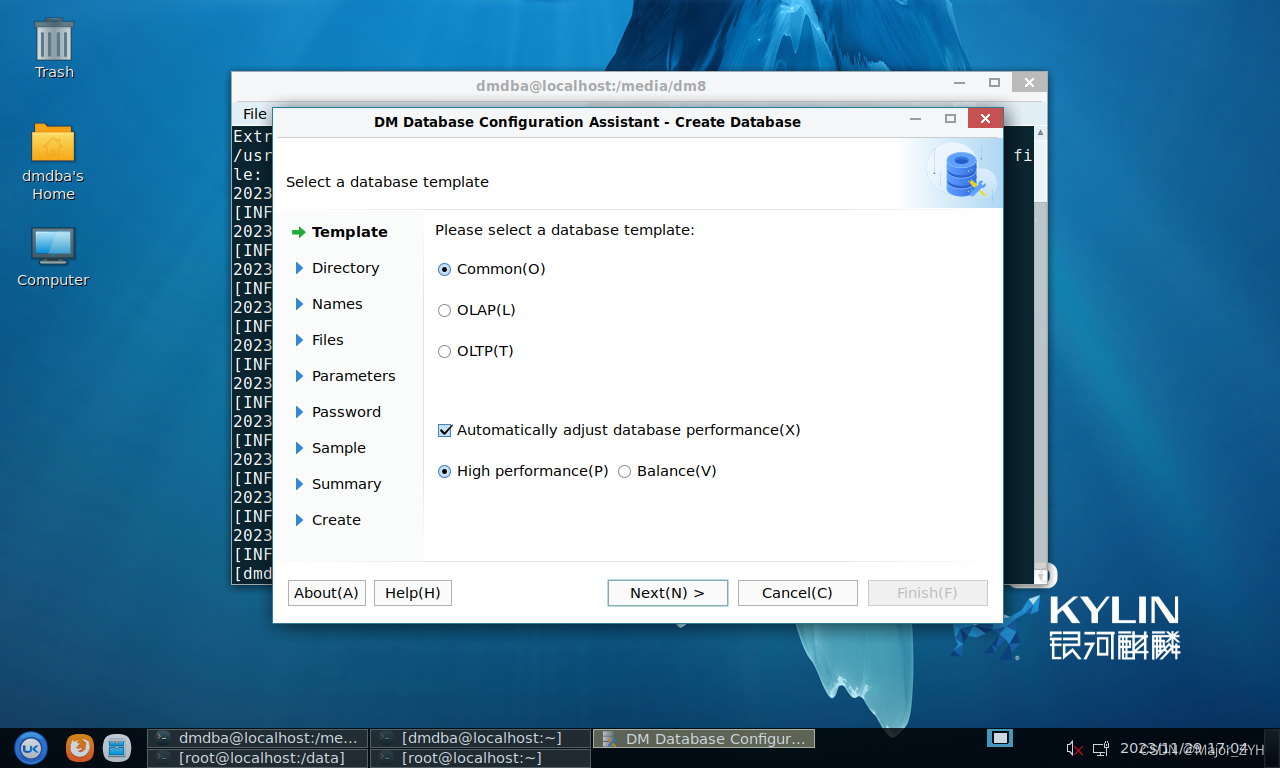Choose the OLTP(T) template radio button
This screenshot has height=768, width=1280.
445,351
